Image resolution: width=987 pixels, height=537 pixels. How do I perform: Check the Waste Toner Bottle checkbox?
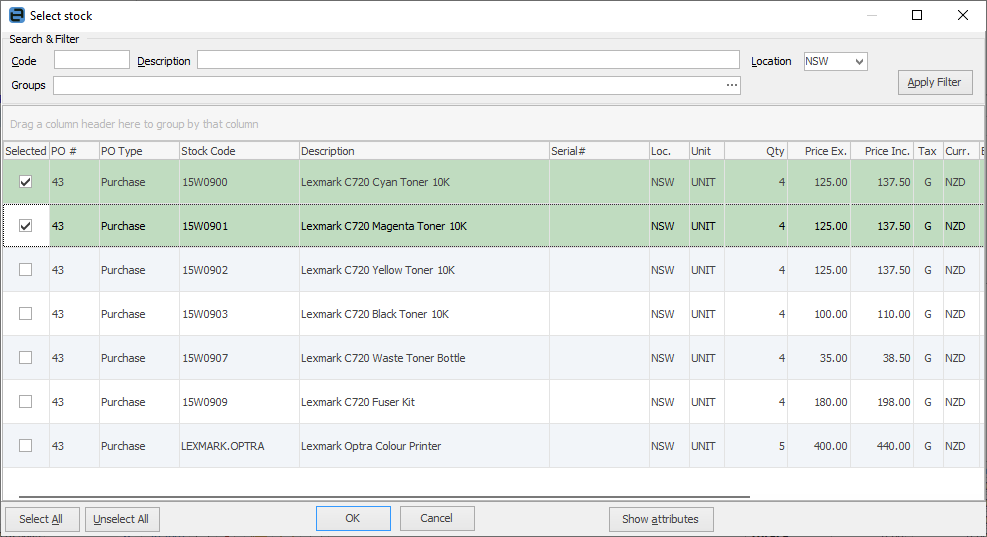click(x=26, y=358)
